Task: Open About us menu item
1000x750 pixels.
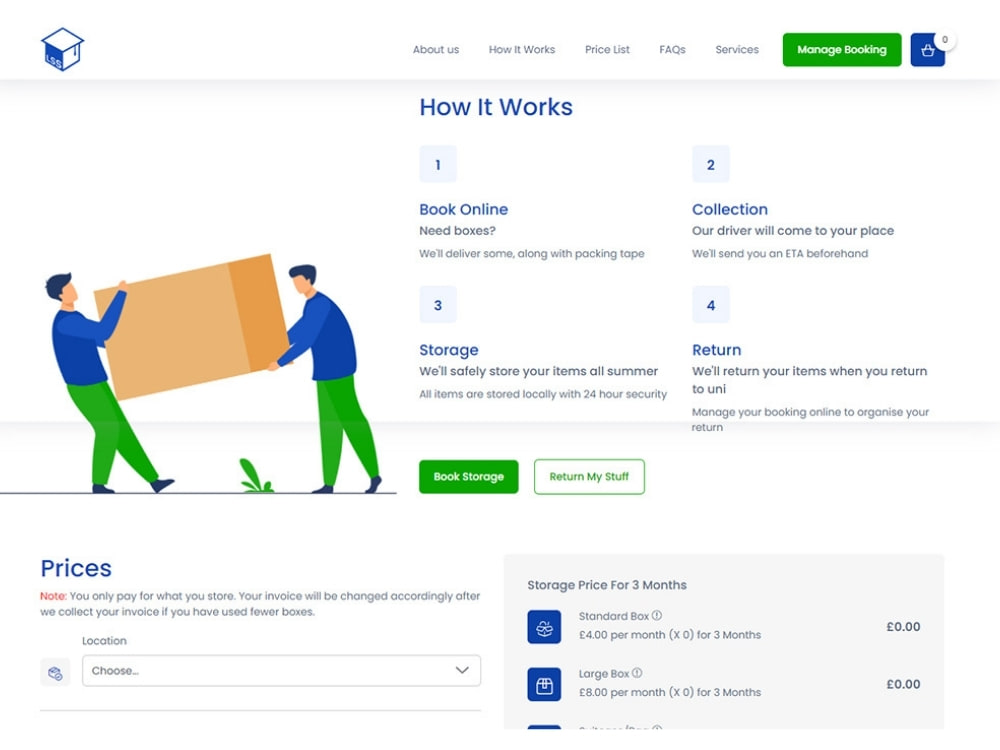Action: 436,49
